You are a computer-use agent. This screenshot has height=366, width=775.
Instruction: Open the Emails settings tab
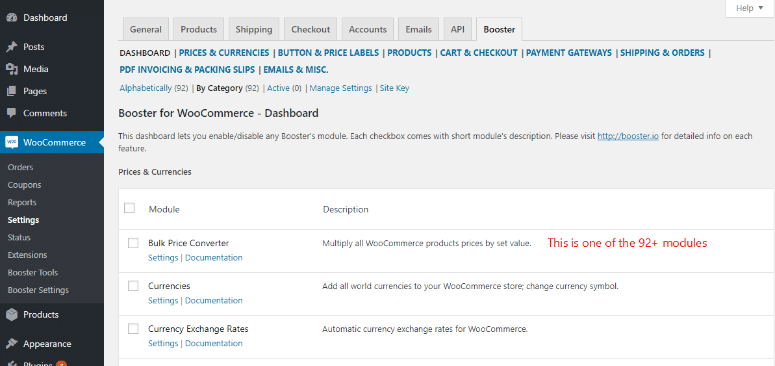pyautogui.click(x=419, y=29)
